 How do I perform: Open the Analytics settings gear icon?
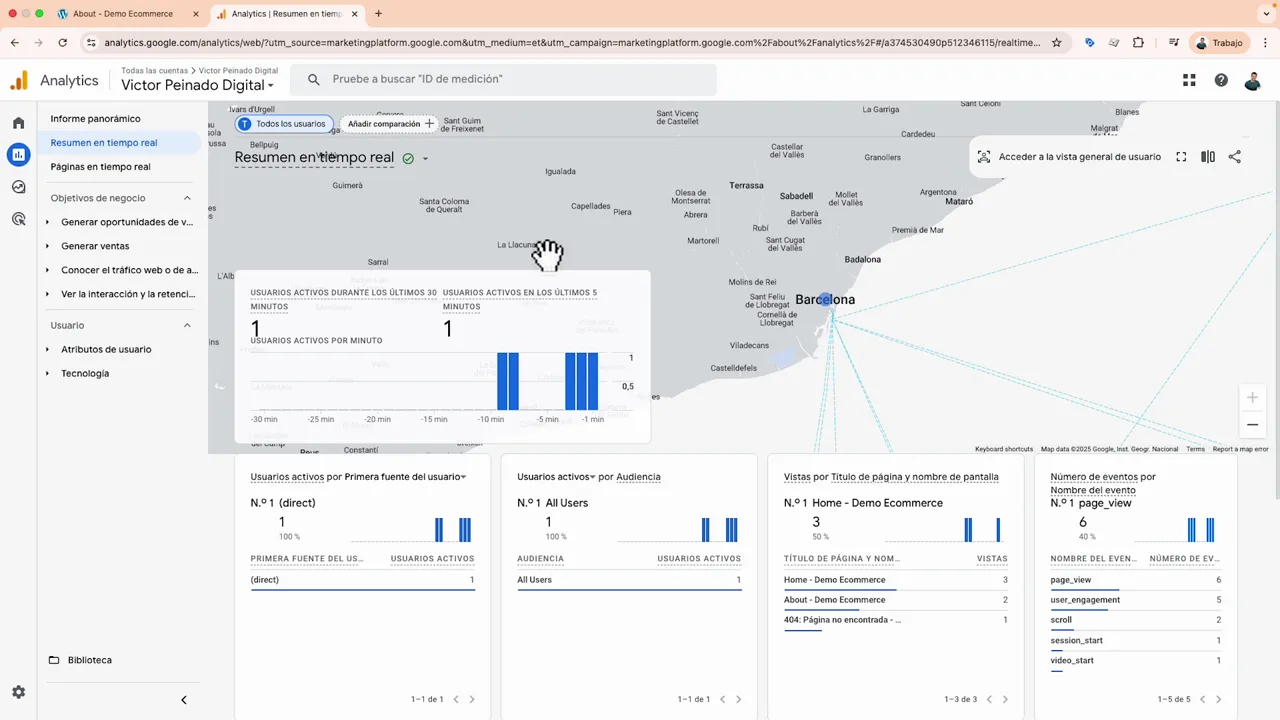[18, 692]
